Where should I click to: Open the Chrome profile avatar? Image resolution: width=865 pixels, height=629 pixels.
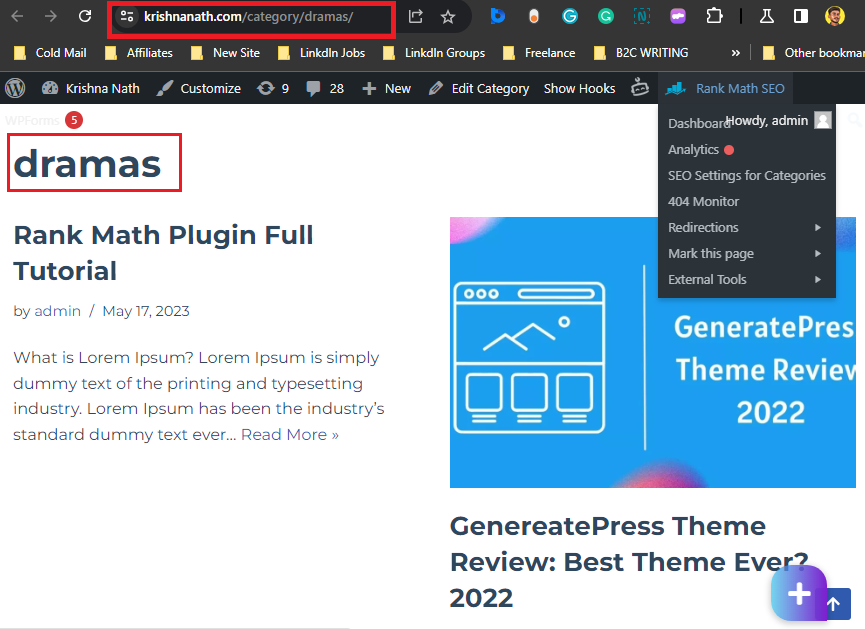[x=835, y=16]
